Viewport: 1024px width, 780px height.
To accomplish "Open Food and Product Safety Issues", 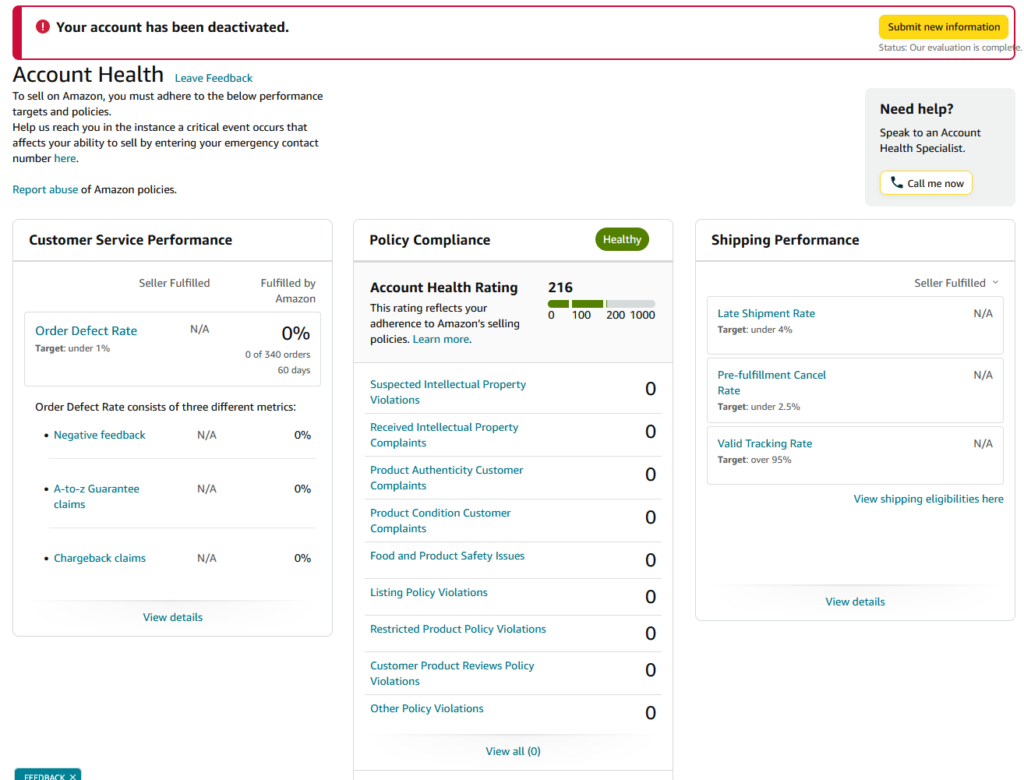I will (447, 556).
